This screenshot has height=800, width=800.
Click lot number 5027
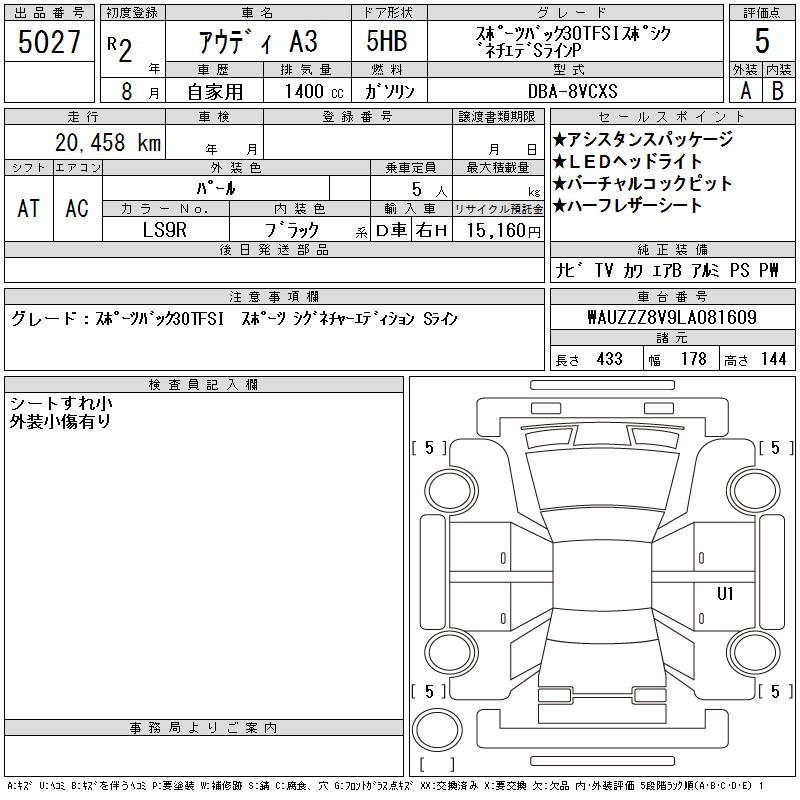pos(49,42)
